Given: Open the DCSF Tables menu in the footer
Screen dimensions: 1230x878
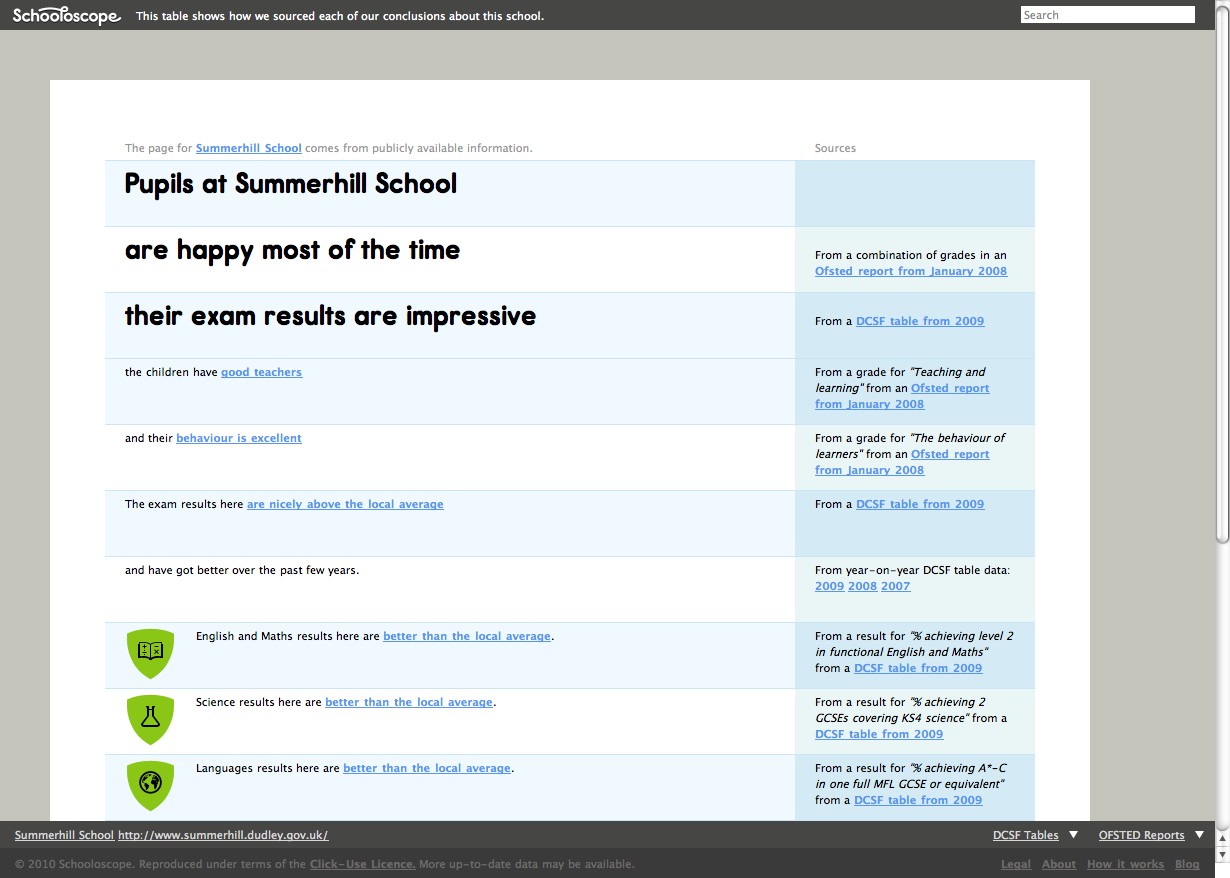Looking at the screenshot, I should coord(1025,835).
